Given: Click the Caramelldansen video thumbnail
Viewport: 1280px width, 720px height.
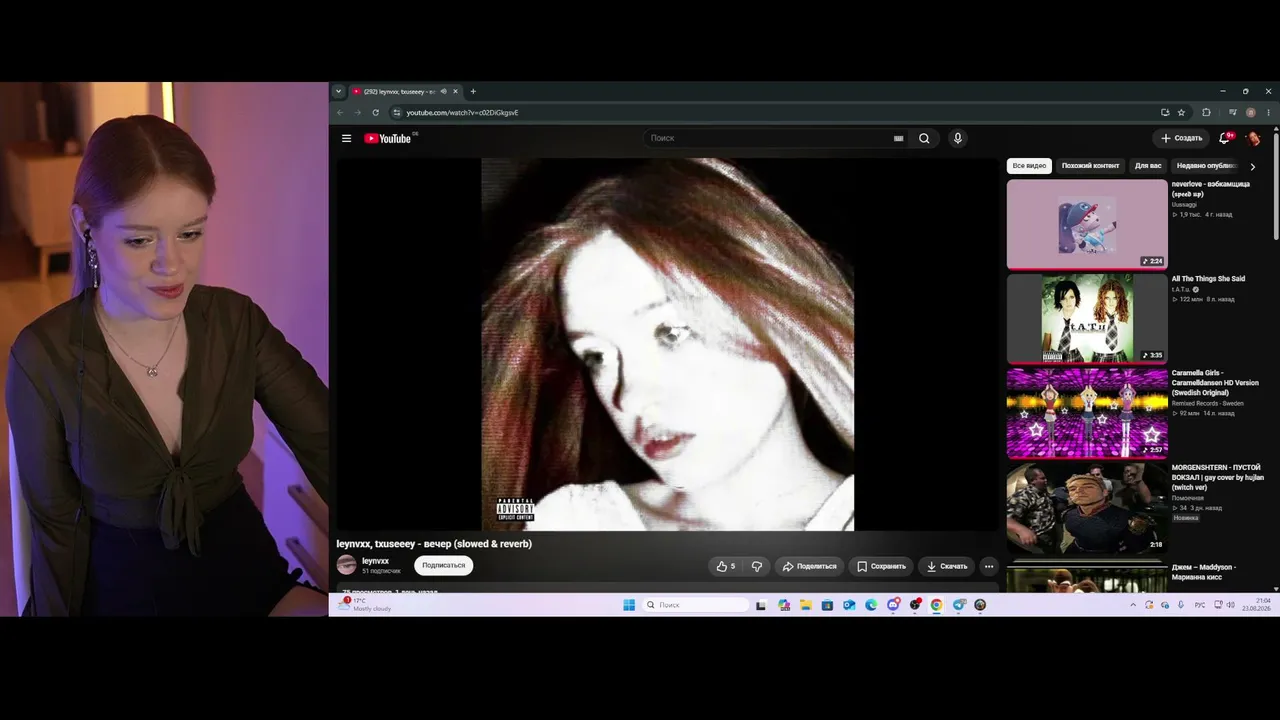Looking at the screenshot, I should click(1087, 413).
